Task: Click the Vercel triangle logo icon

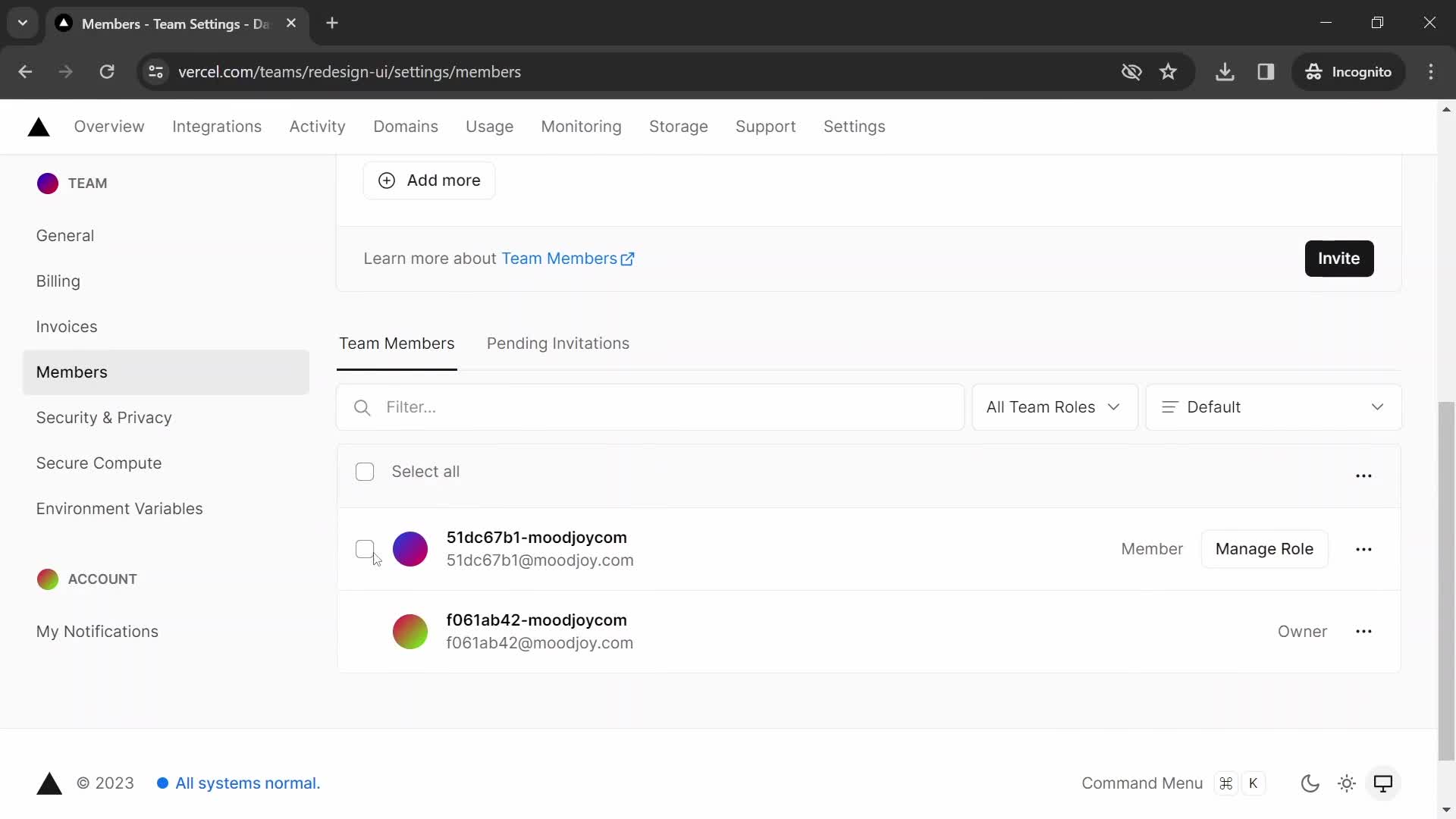Action: (x=39, y=127)
